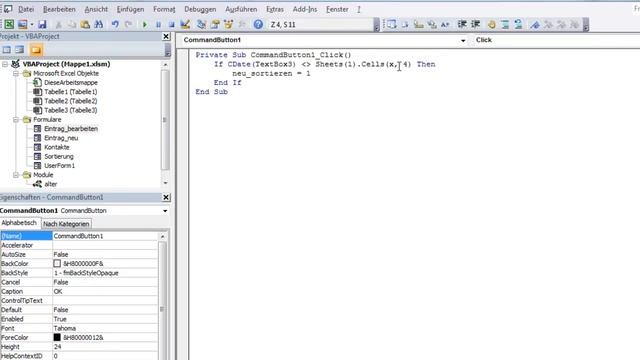Collapse the Formulare folder
This screenshot has height=360, width=640.
pyautogui.click(x=16, y=120)
